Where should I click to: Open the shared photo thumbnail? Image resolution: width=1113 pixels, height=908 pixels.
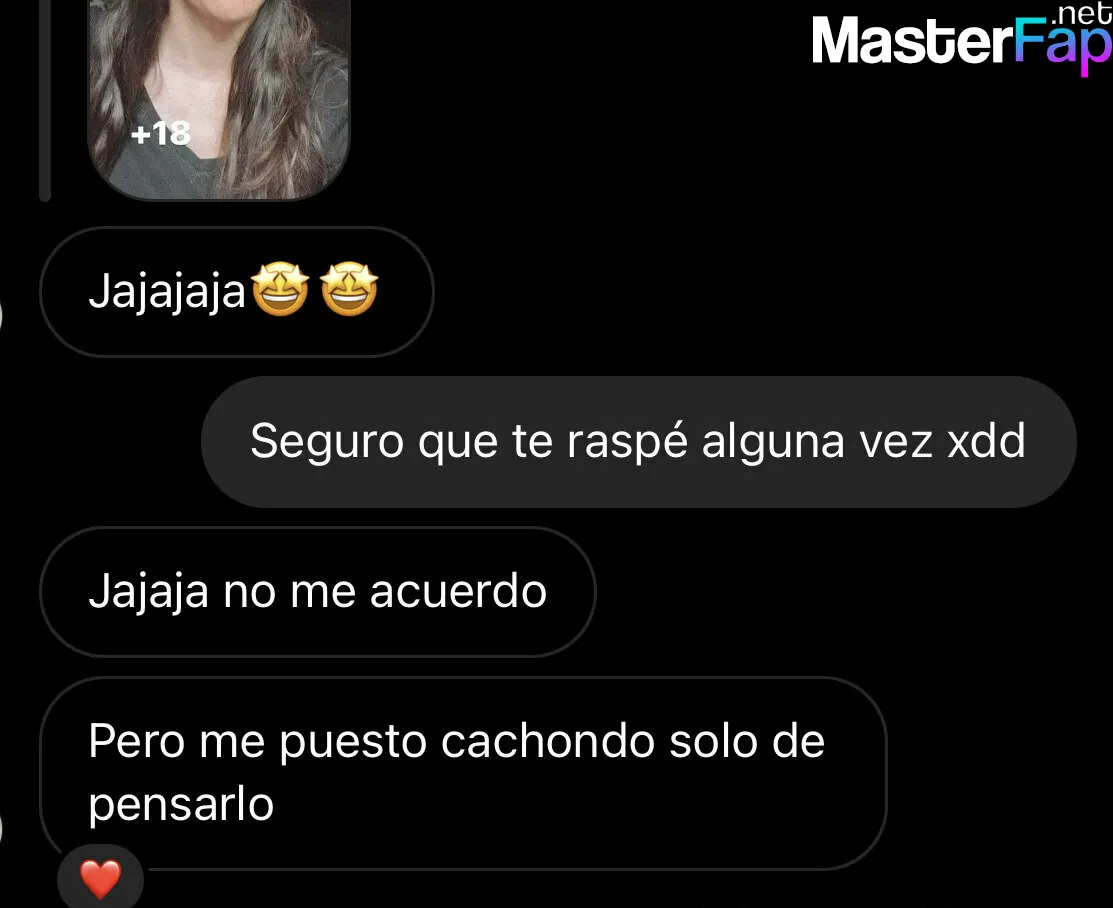(x=219, y=99)
